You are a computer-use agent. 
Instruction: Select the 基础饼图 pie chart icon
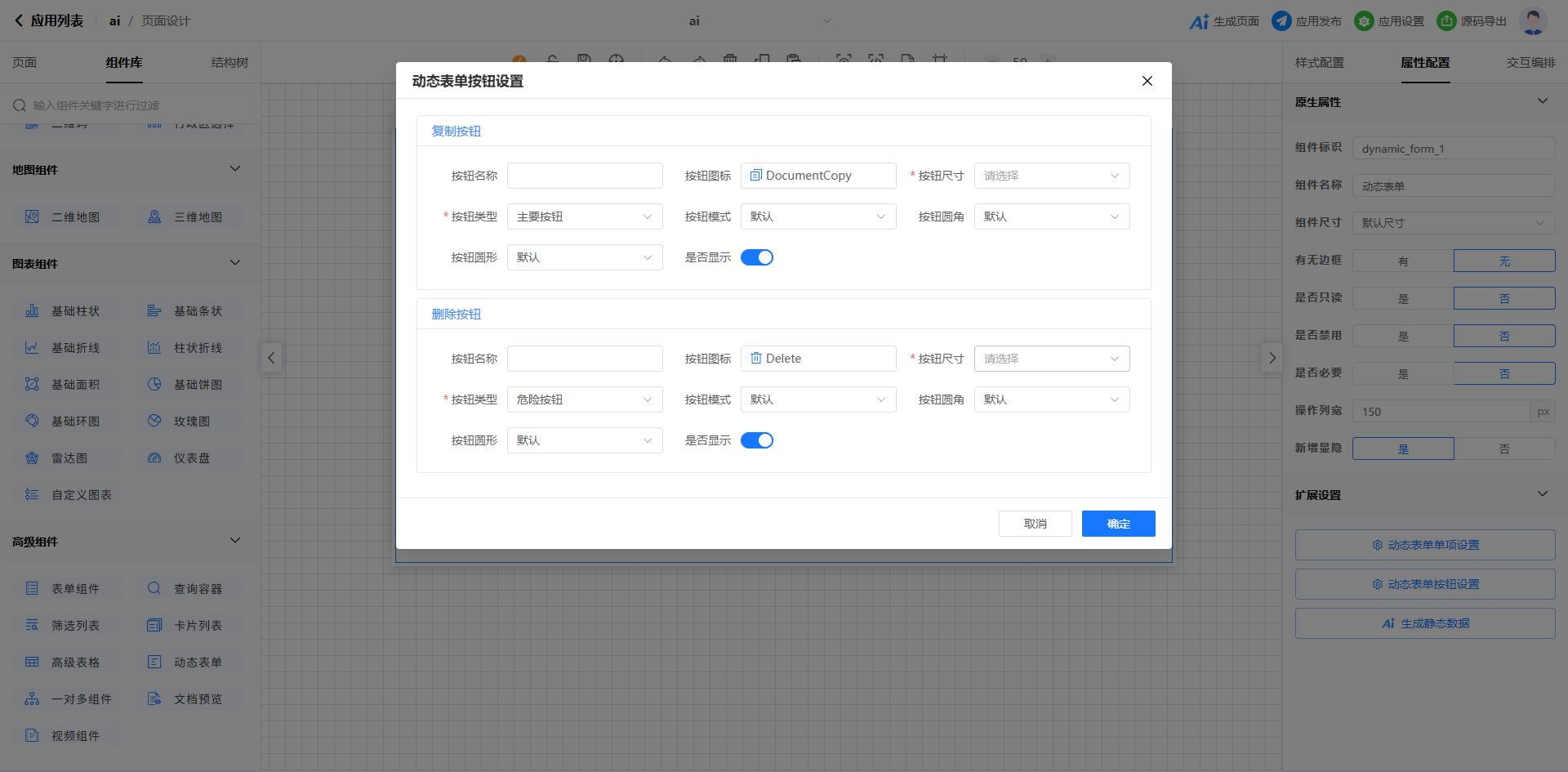pyautogui.click(x=154, y=385)
